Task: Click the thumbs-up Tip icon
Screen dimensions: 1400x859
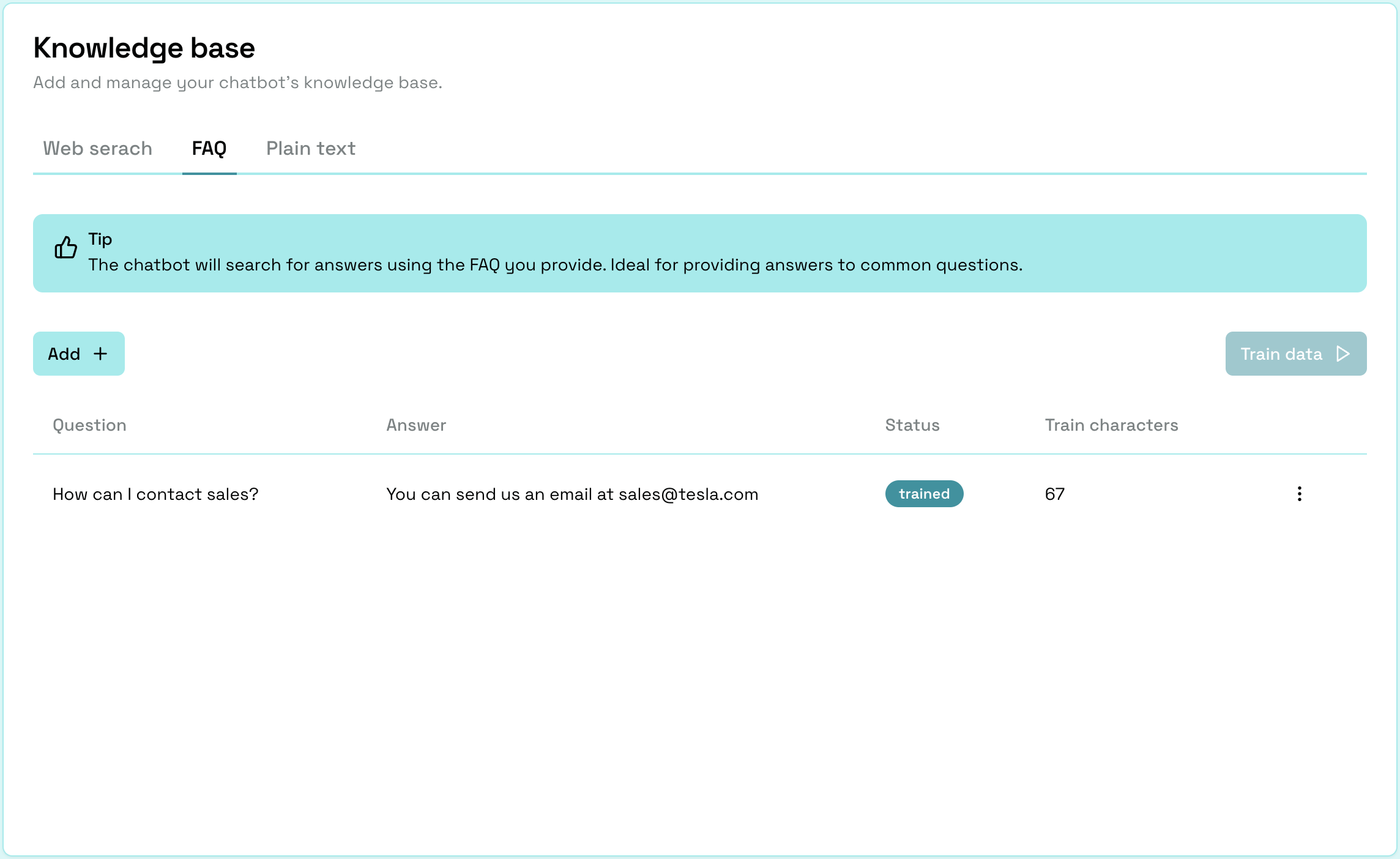Action: tap(65, 247)
